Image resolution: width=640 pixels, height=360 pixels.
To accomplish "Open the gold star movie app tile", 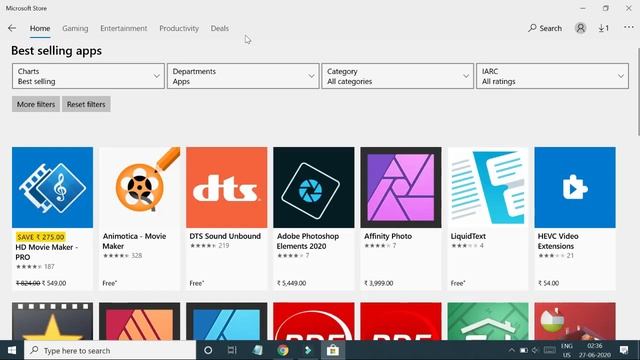I will coord(52,321).
